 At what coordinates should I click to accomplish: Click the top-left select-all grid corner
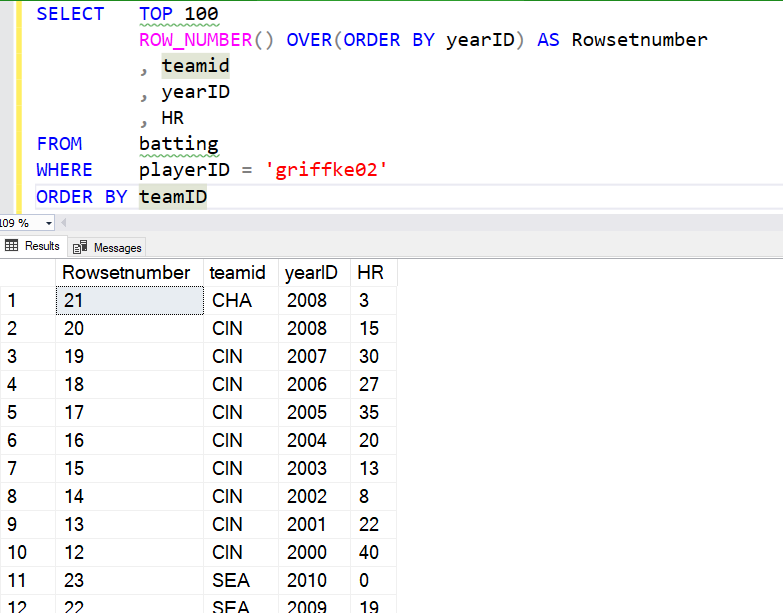tap(26, 272)
